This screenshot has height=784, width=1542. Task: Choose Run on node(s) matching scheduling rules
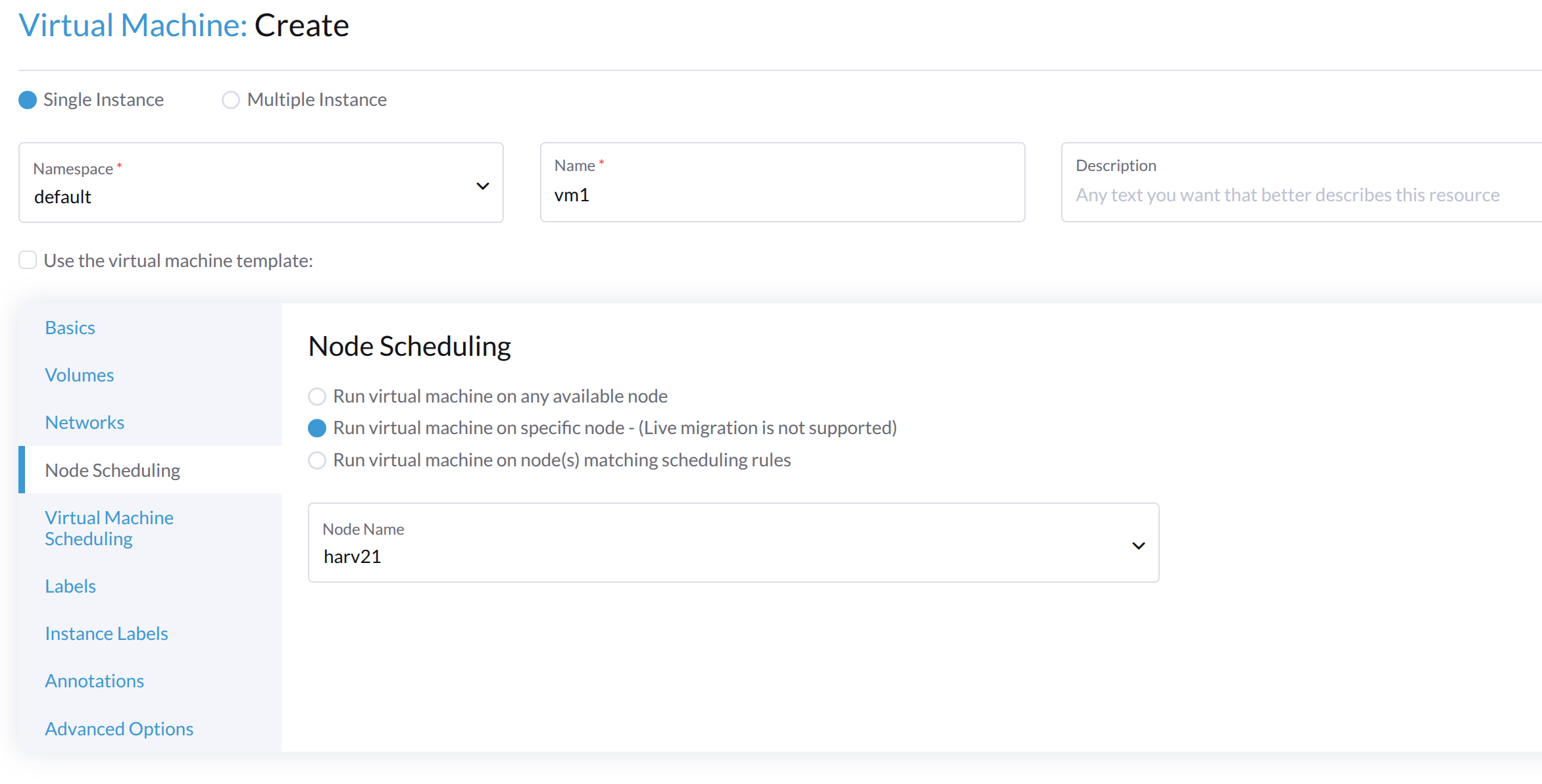317,460
